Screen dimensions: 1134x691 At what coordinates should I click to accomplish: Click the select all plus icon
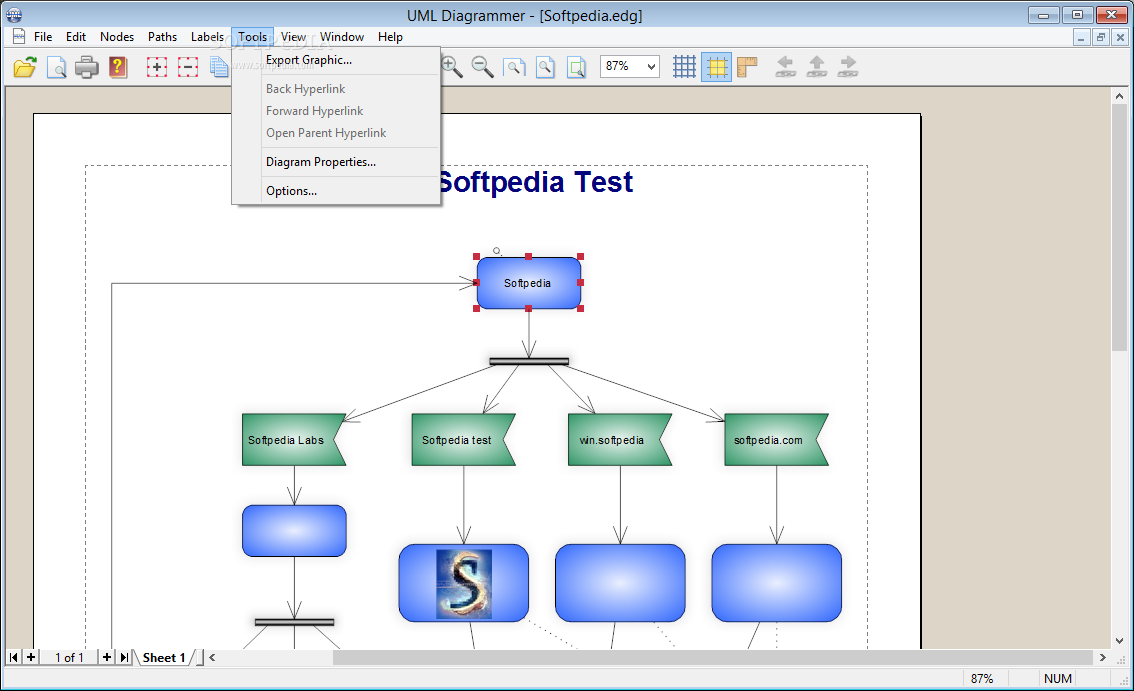pyautogui.click(x=157, y=67)
